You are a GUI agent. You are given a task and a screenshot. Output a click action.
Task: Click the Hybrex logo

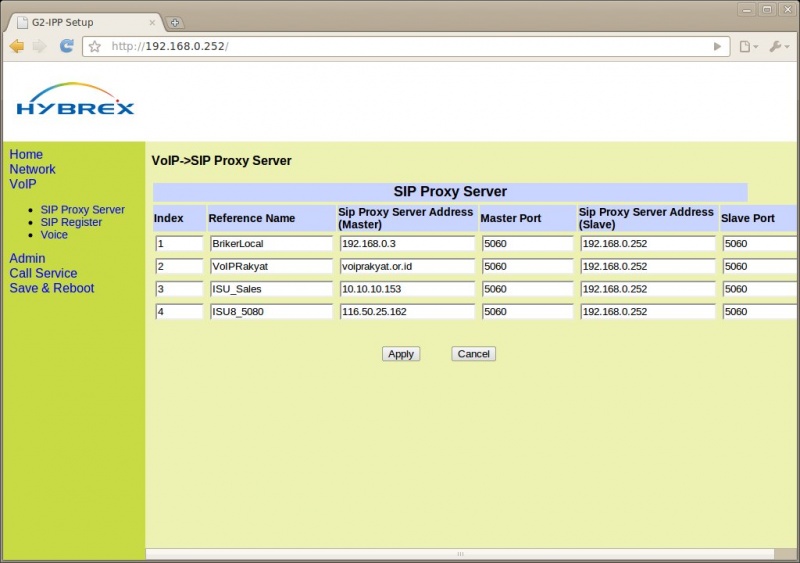(75, 99)
